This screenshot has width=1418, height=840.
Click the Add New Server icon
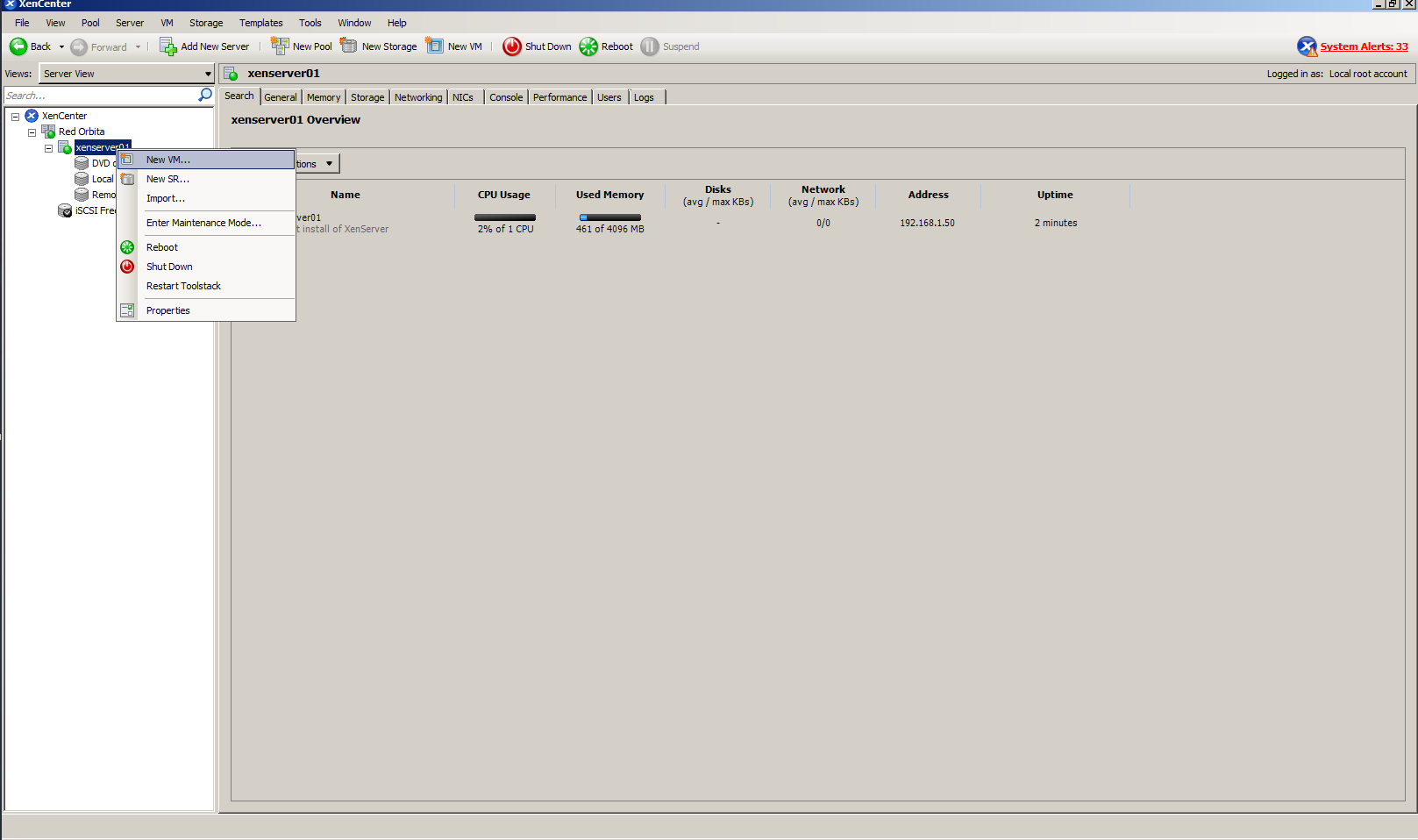pos(167,46)
